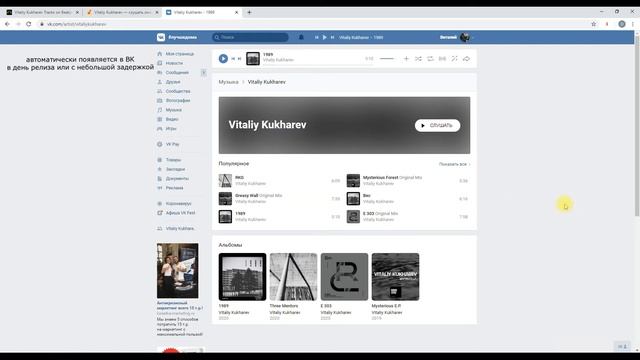
Task: Open the Three Mentors album cover
Action: tap(293, 277)
